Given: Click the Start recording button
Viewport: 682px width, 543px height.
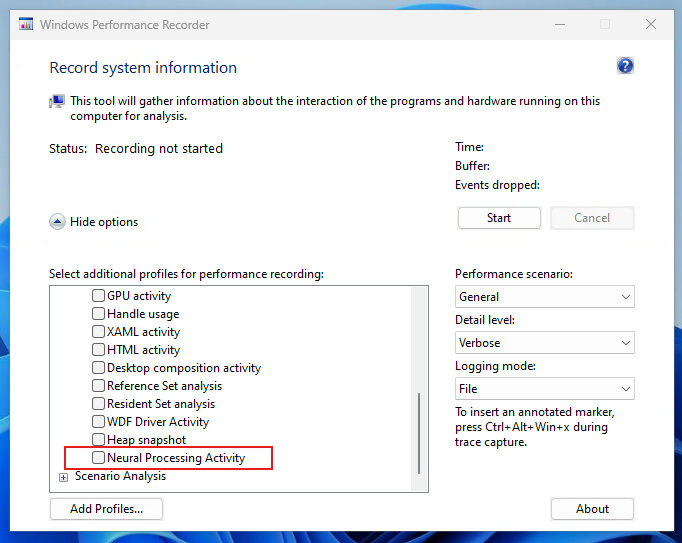Looking at the screenshot, I should coord(499,218).
